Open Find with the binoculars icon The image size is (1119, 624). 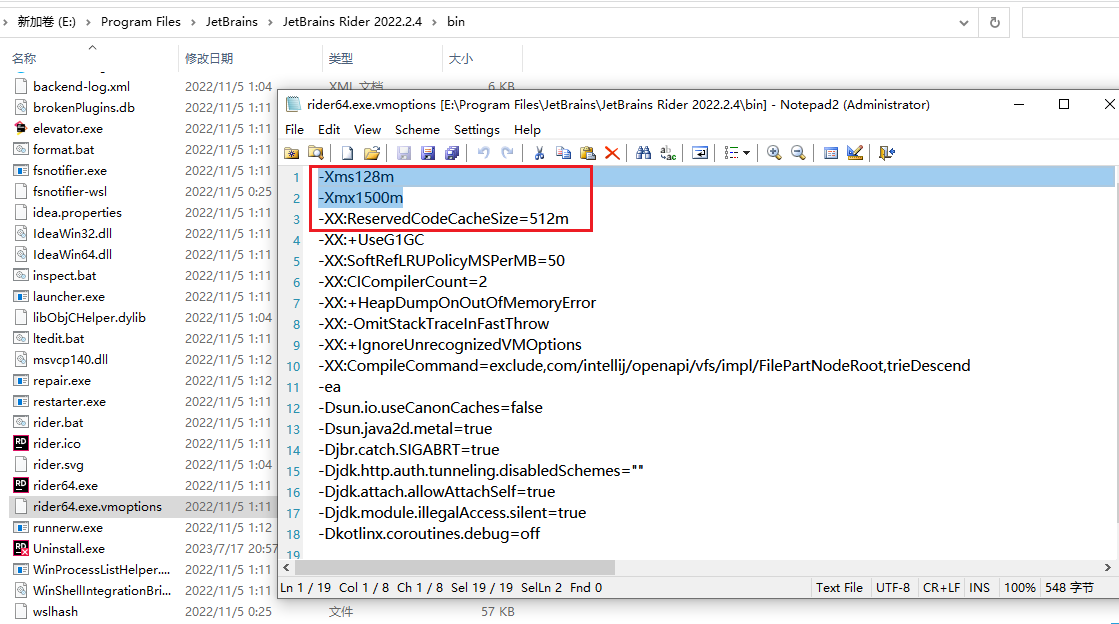(x=644, y=153)
